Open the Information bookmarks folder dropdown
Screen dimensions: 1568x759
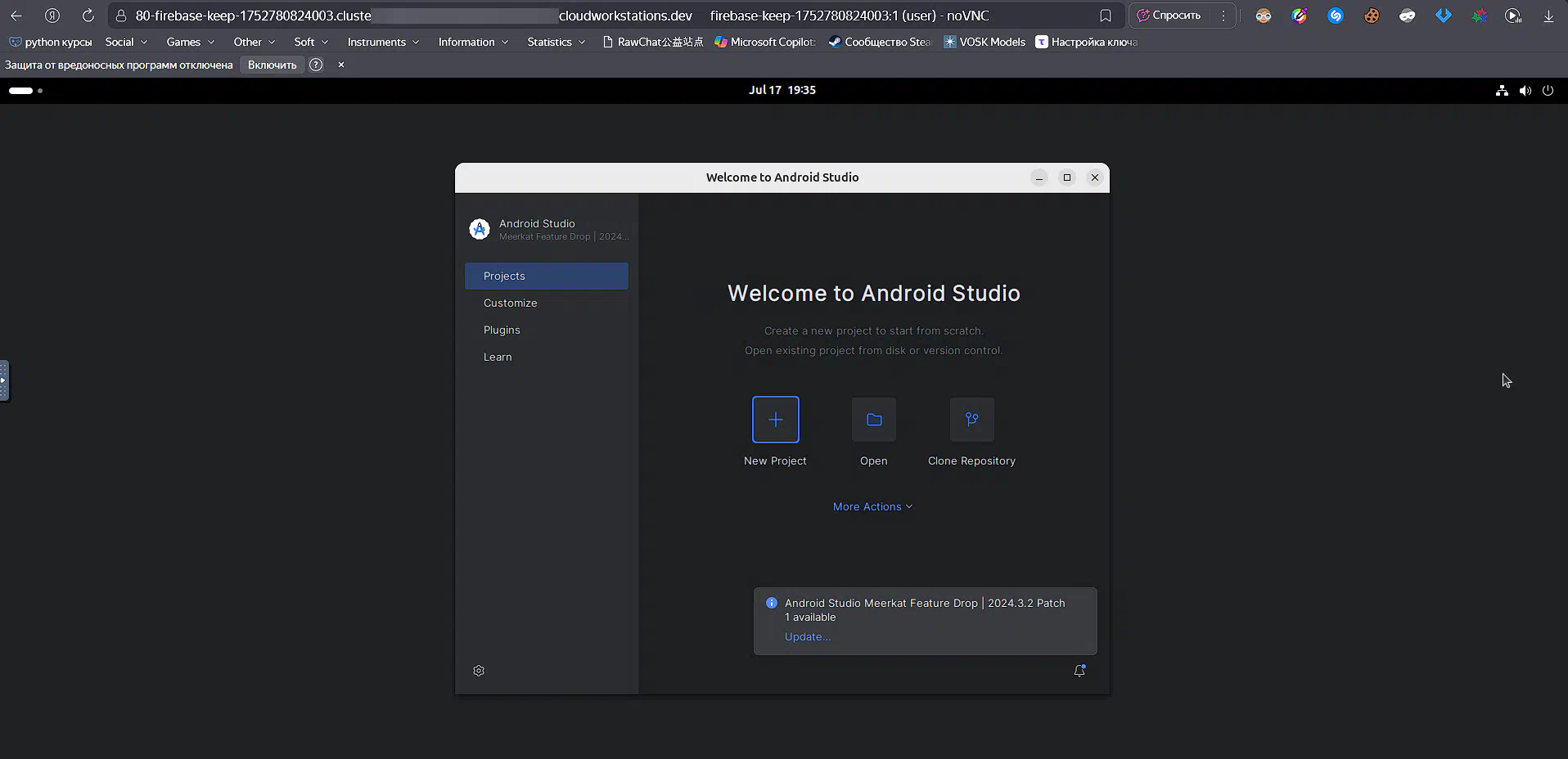(473, 42)
